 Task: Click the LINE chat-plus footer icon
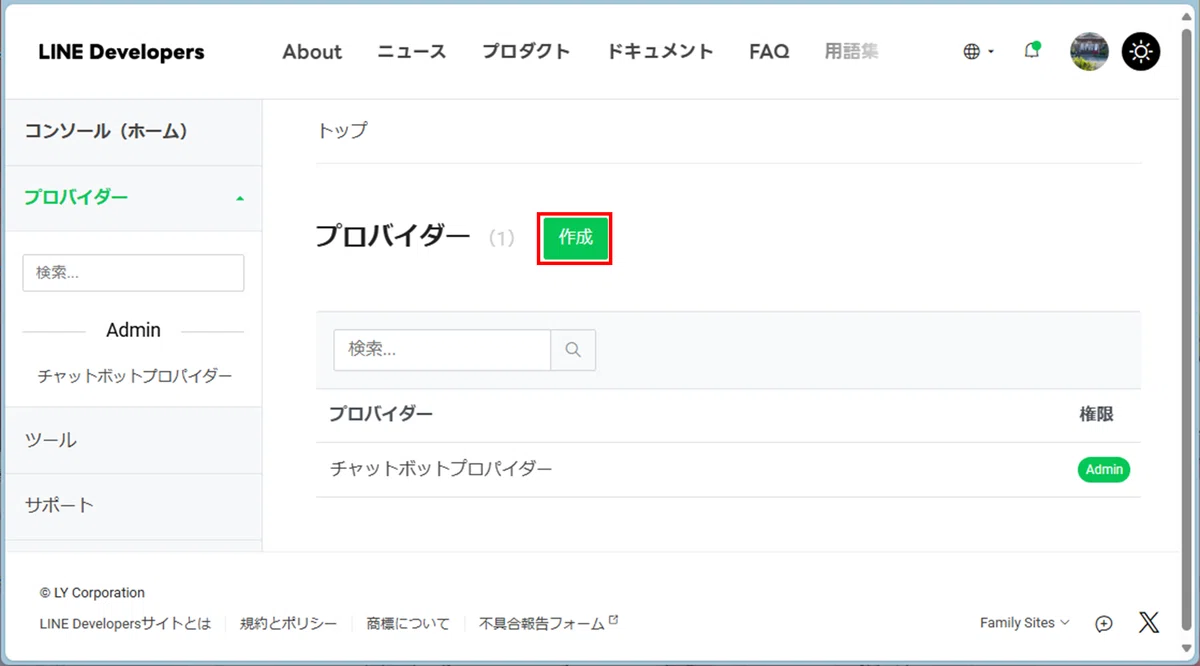tap(1104, 623)
